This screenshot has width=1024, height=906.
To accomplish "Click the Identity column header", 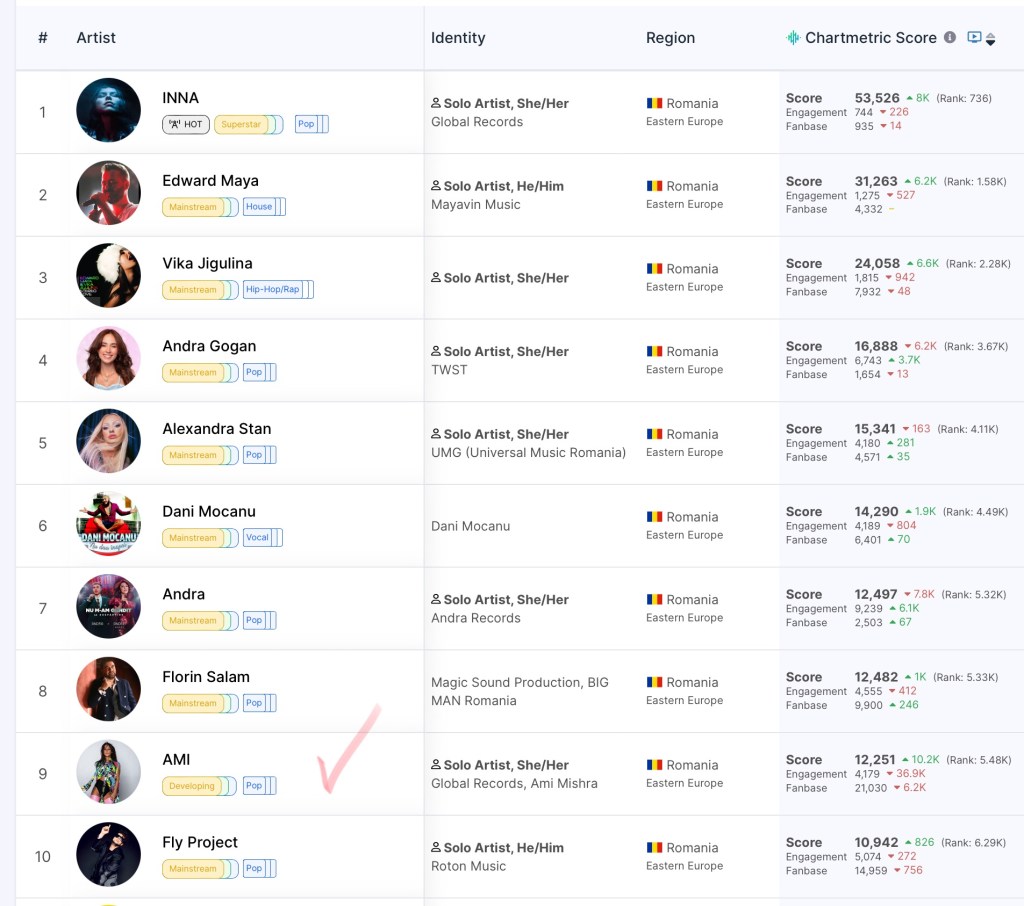I will tap(458, 38).
